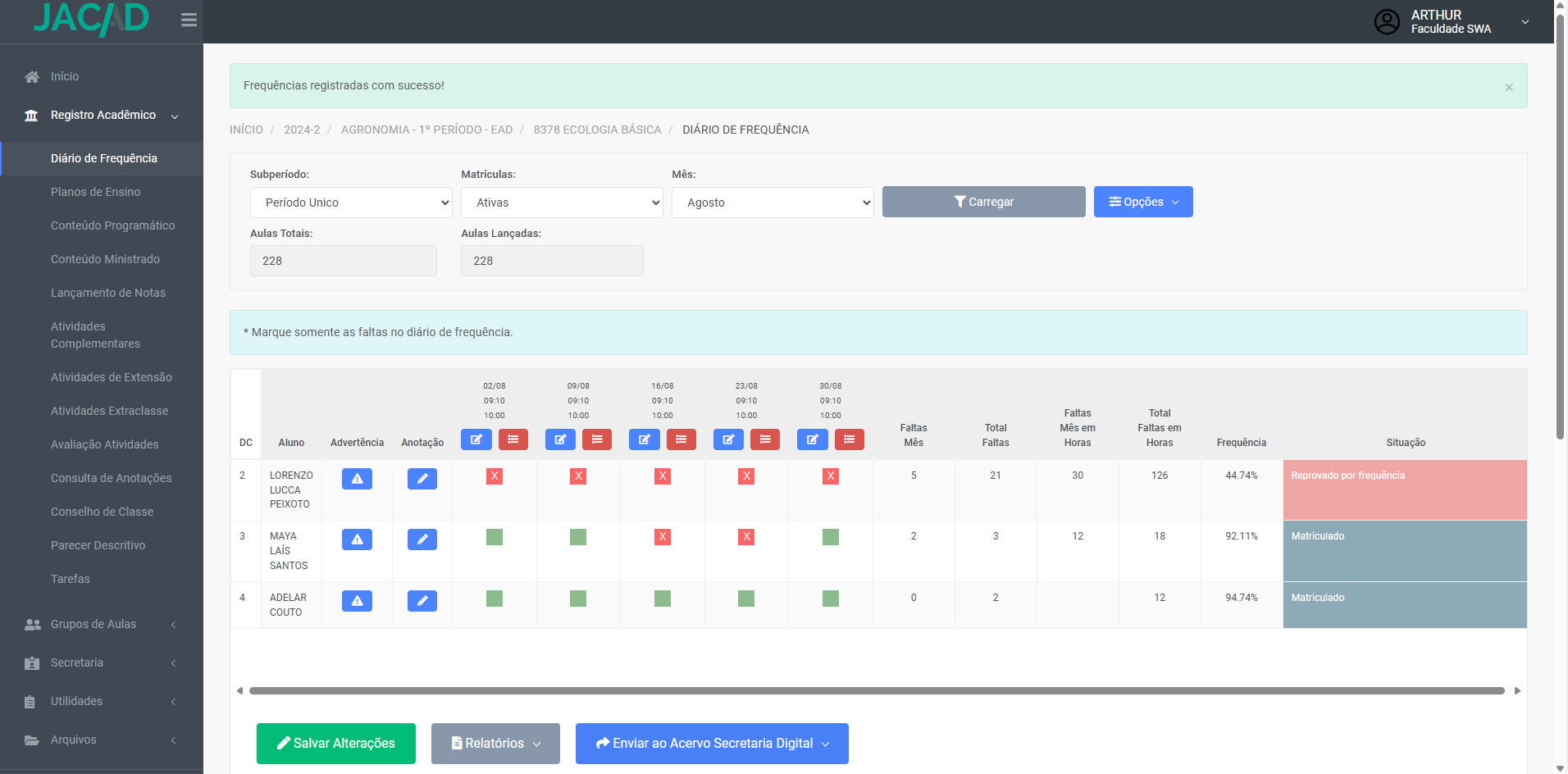Click the JACAD logo

(91, 19)
